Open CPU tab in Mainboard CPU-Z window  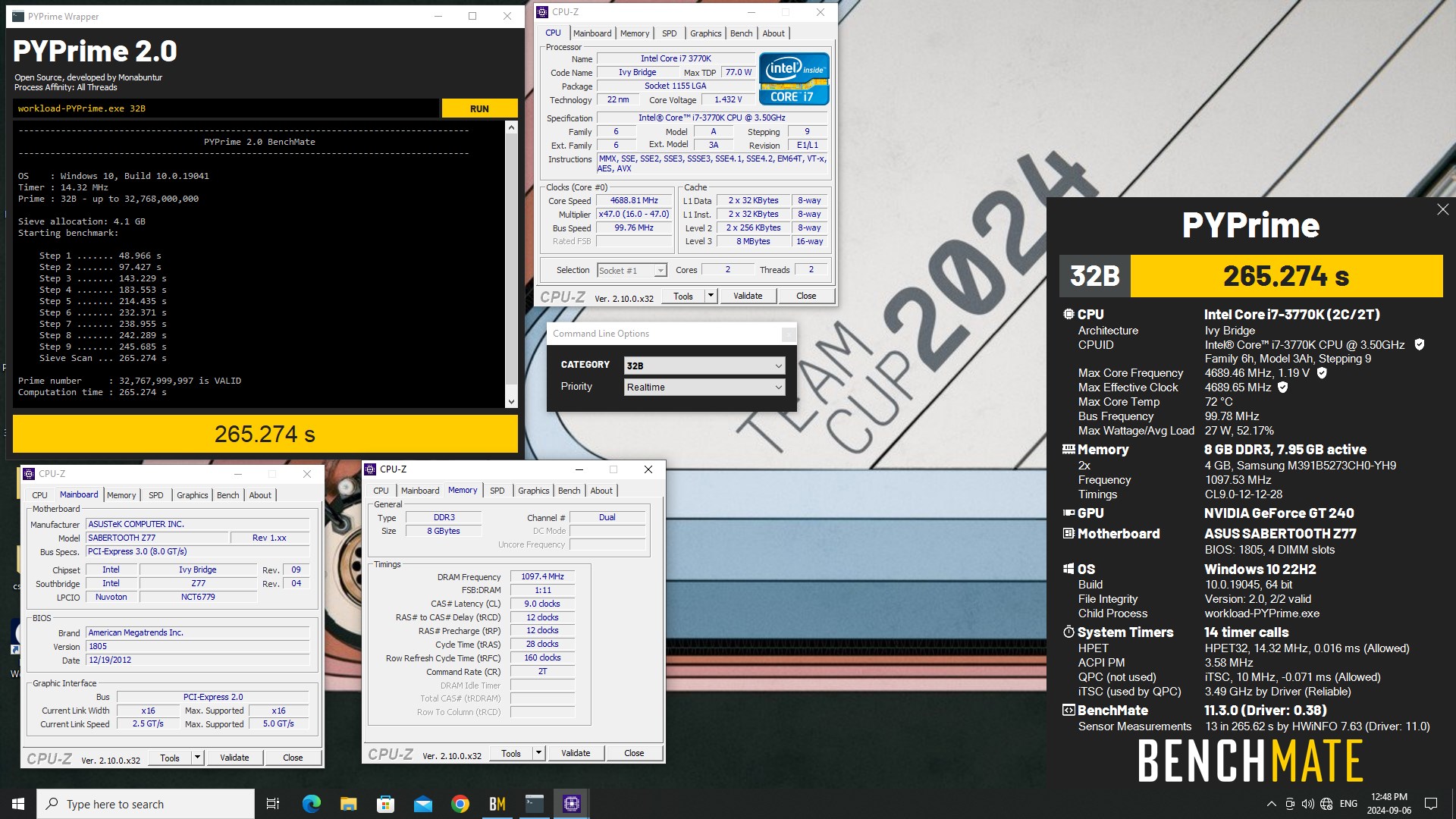(39, 495)
